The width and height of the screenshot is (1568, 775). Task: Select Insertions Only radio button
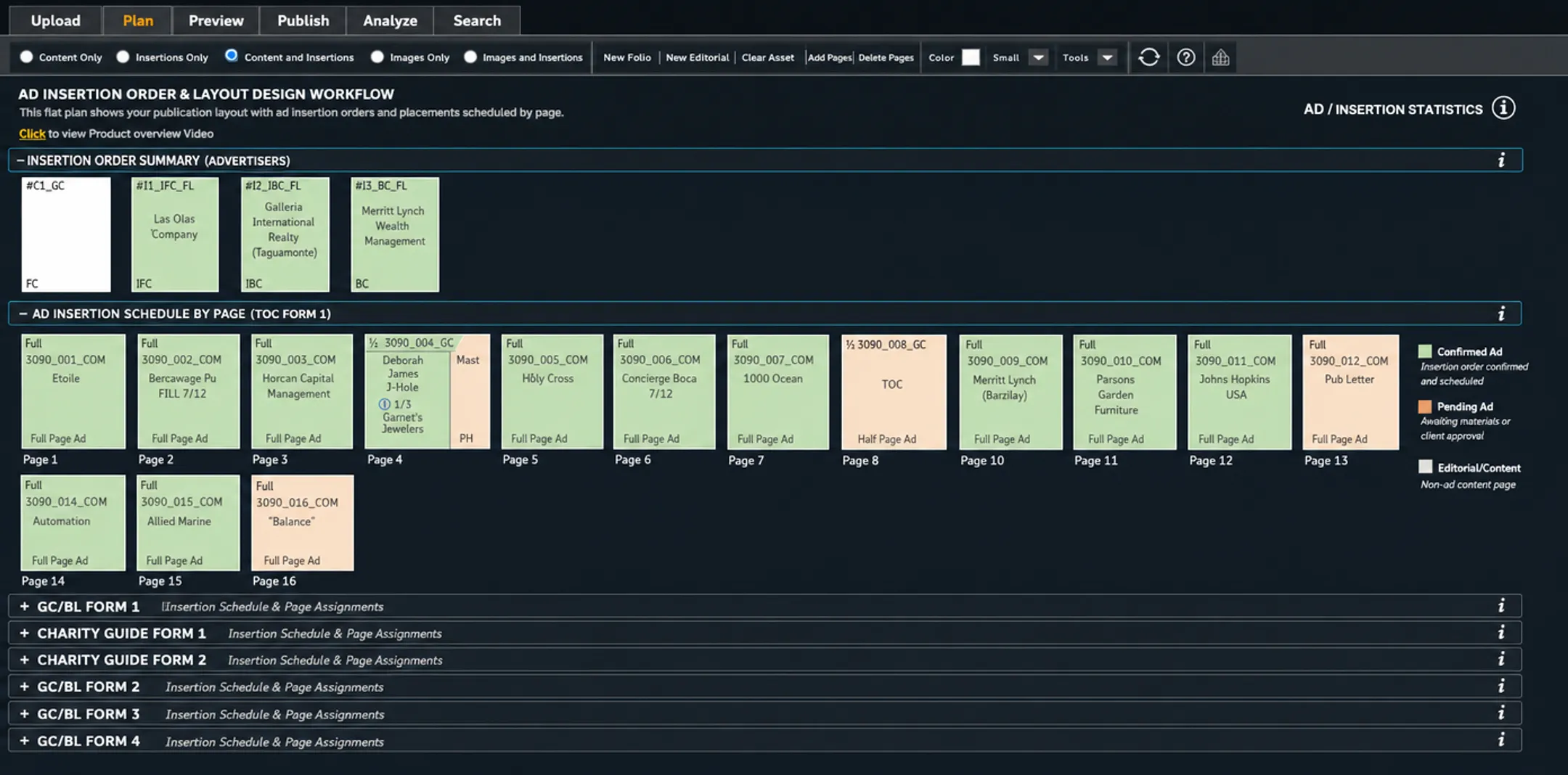(x=123, y=57)
